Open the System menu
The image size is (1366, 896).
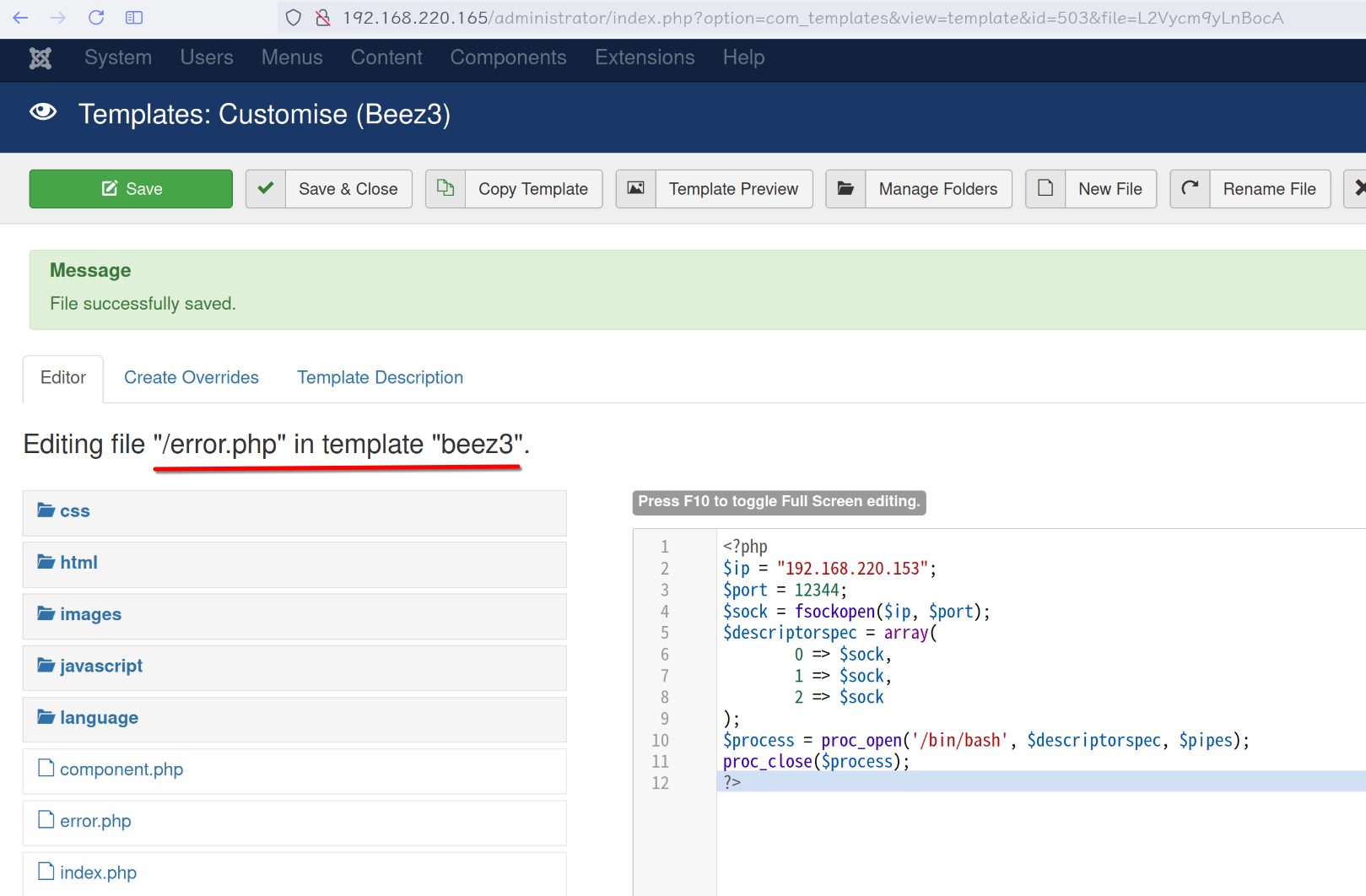(118, 57)
